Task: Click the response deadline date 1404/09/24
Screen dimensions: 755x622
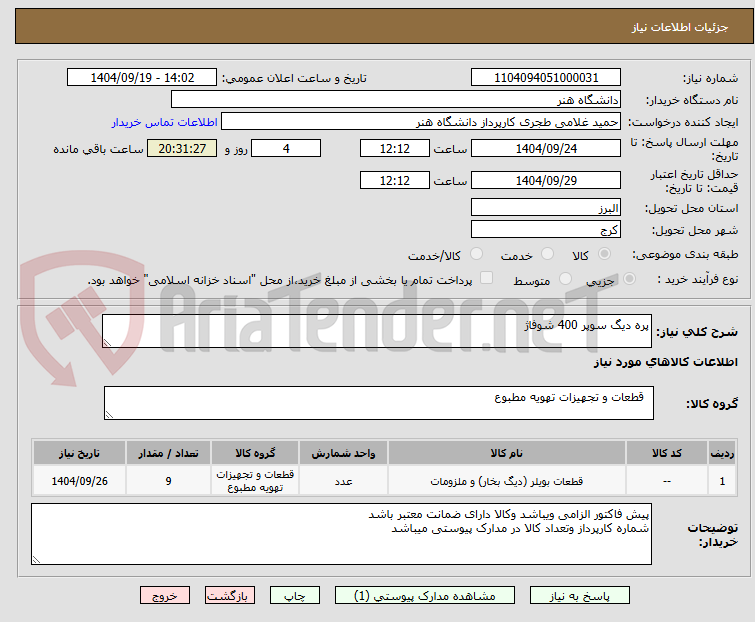Action: pyautogui.click(x=546, y=148)
